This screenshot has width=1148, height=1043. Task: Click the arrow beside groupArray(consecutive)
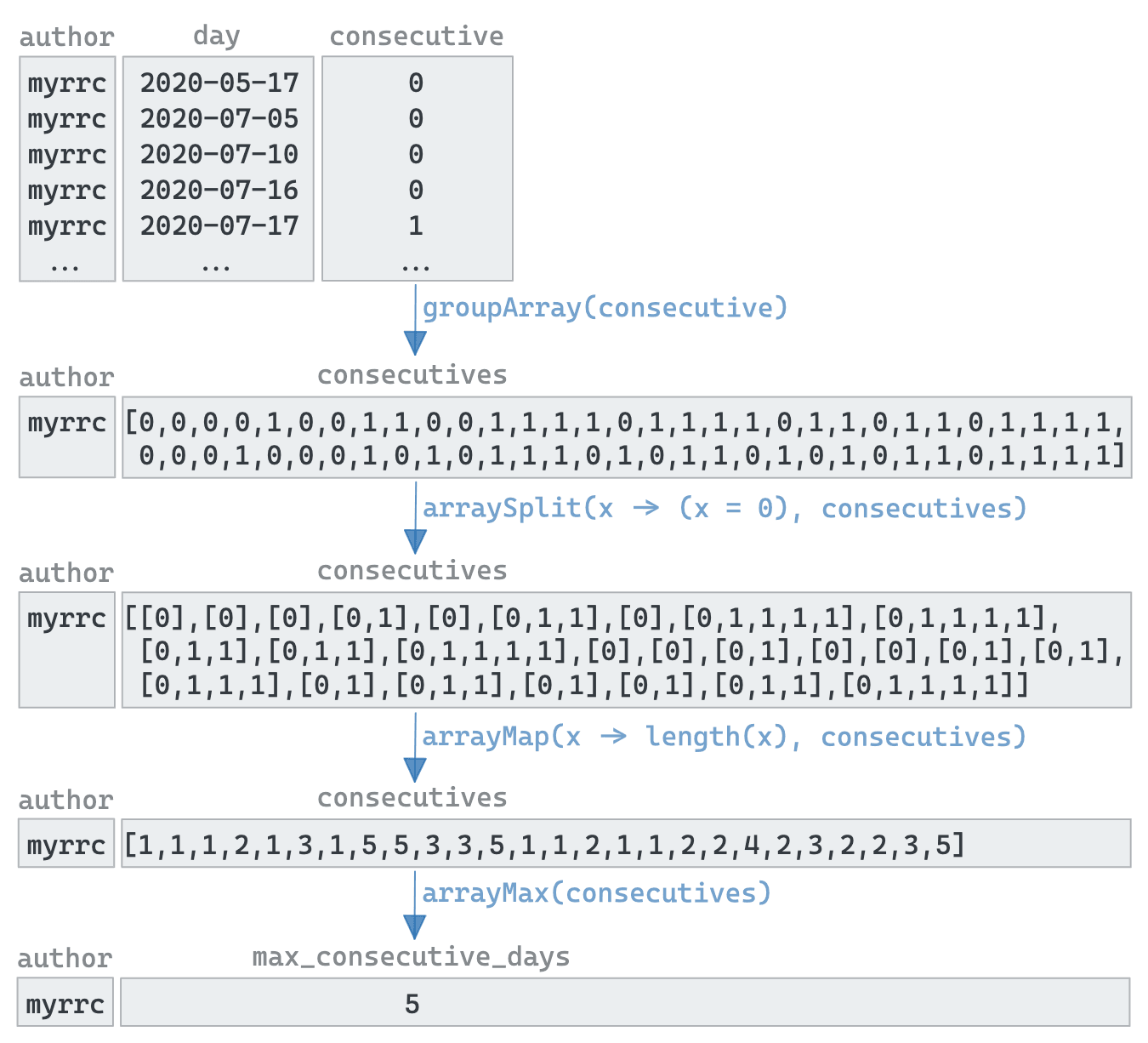[x=415, y=320]
